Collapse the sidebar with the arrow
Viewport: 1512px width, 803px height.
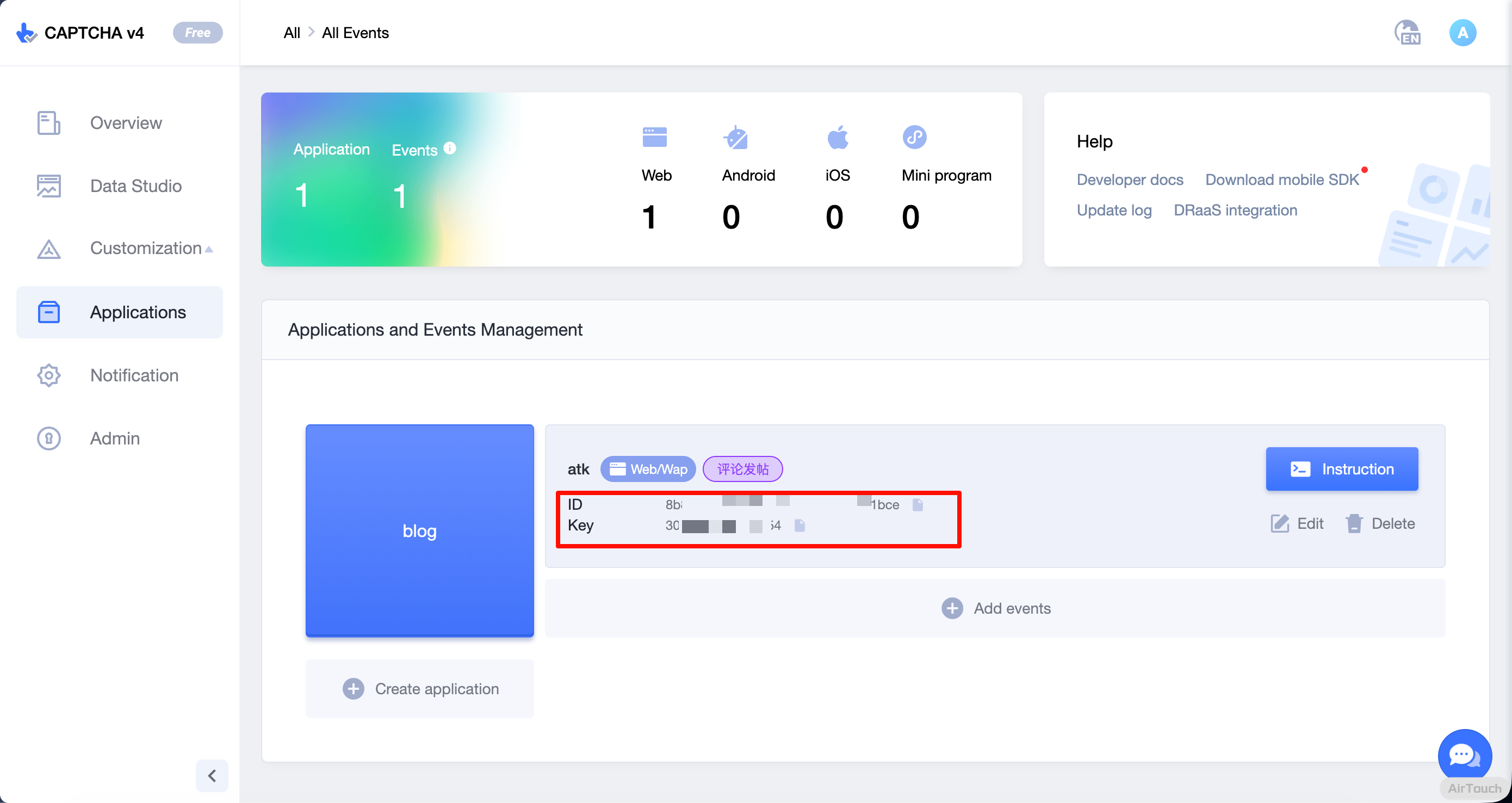pyautogui.click(x=212, y=775)
